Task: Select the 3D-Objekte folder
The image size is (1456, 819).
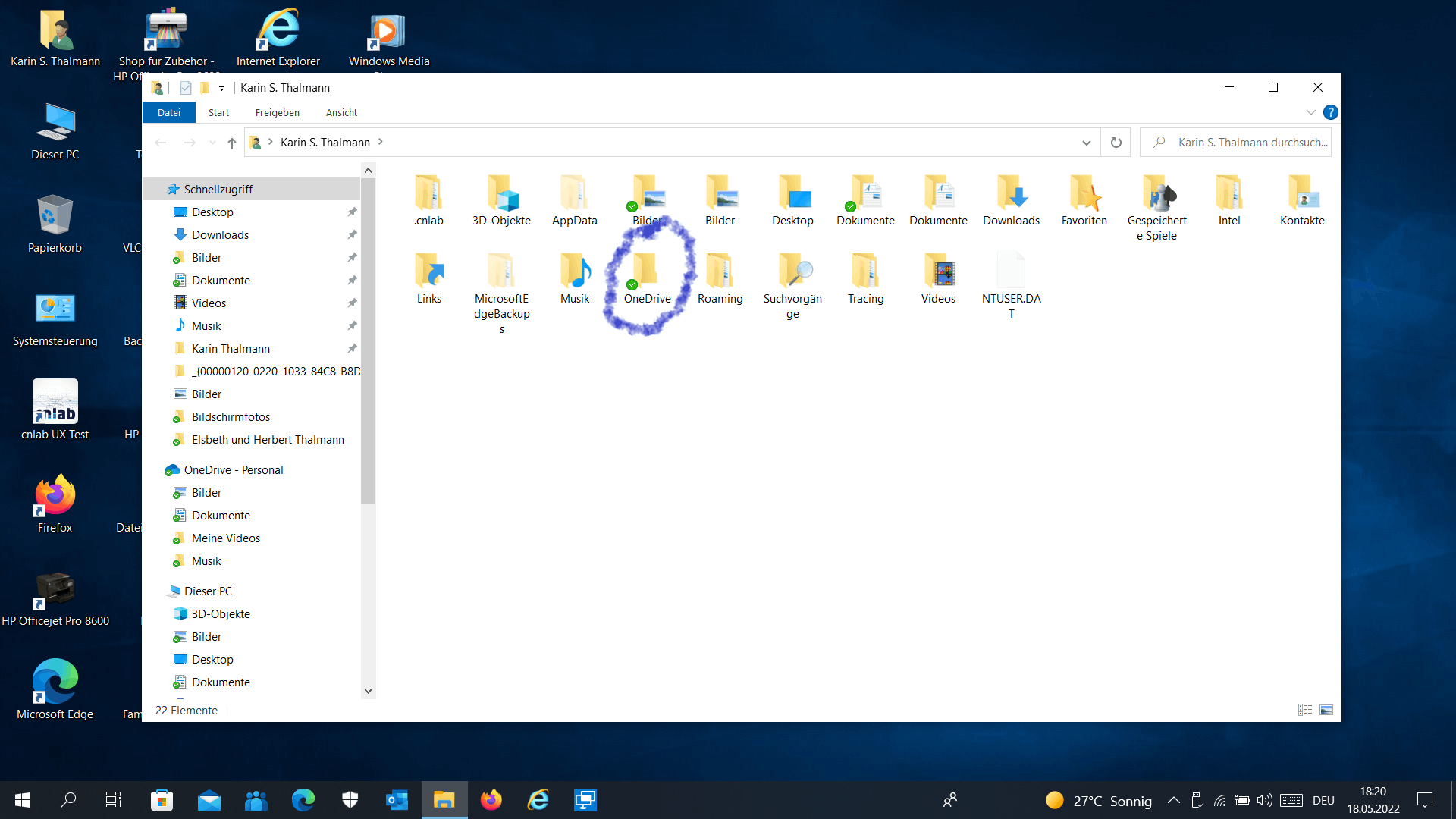Action: click(x=501, y=194)
